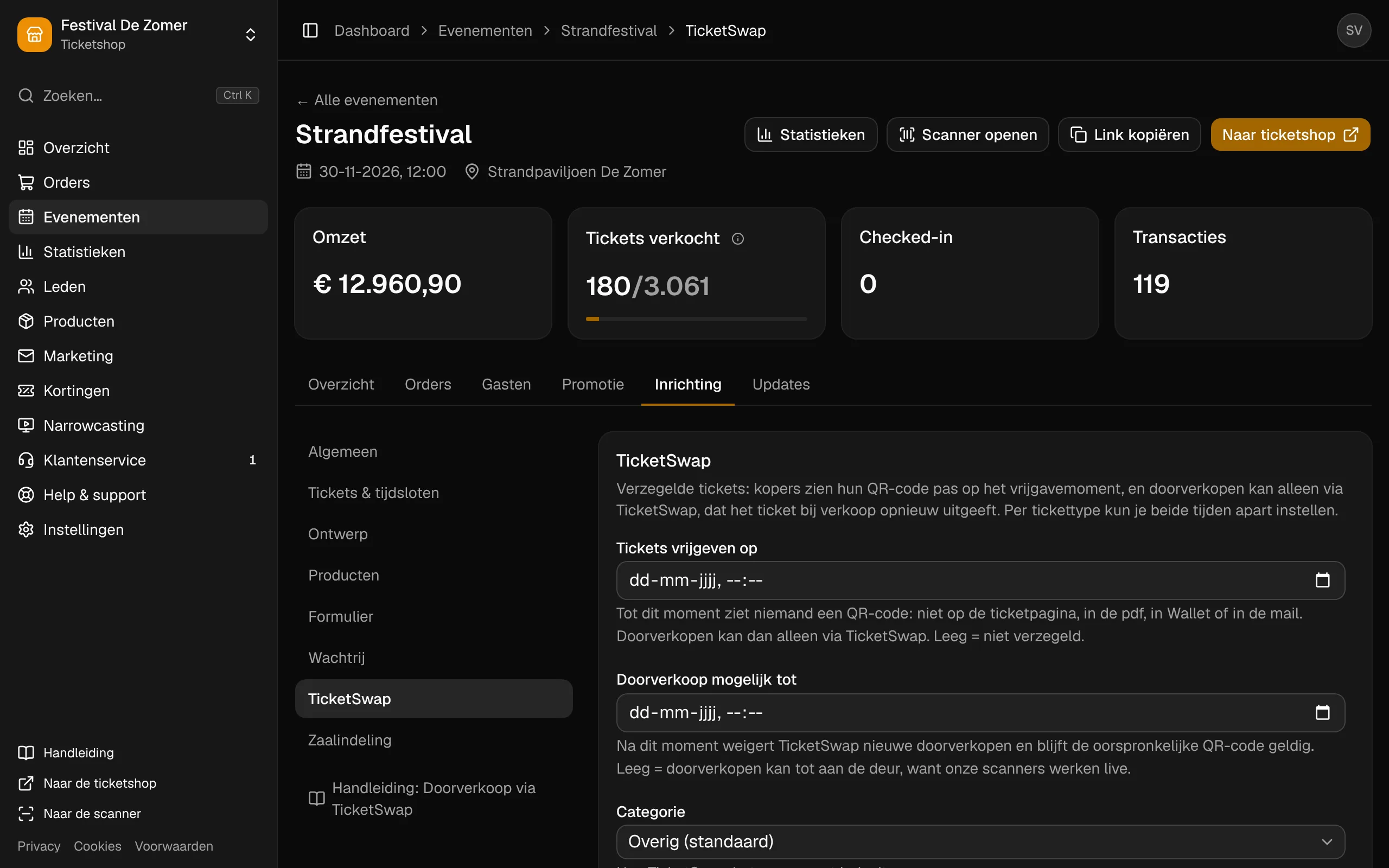1389x868 pixels.
Task: Open Instellingen in the sidebar
Action: point(138,530)
